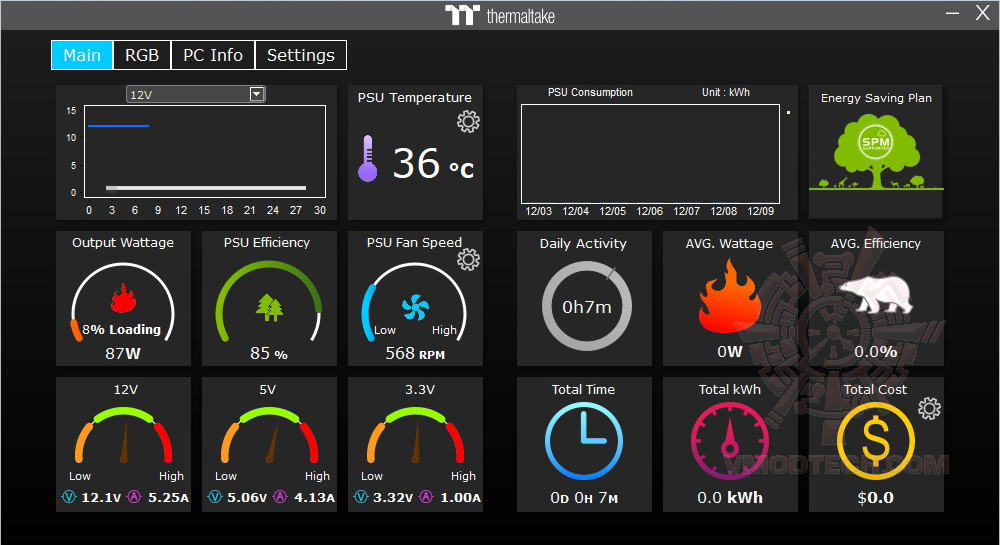Click the Daily Activity ring

587,306
